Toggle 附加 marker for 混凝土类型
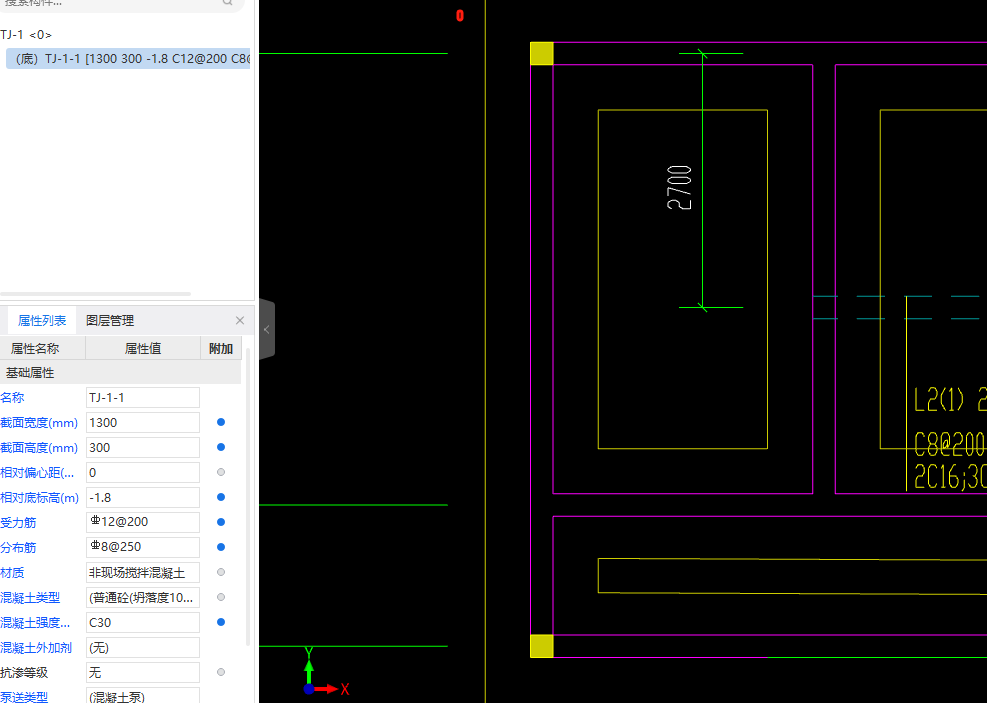987x703 pixels. click(221, 597)
